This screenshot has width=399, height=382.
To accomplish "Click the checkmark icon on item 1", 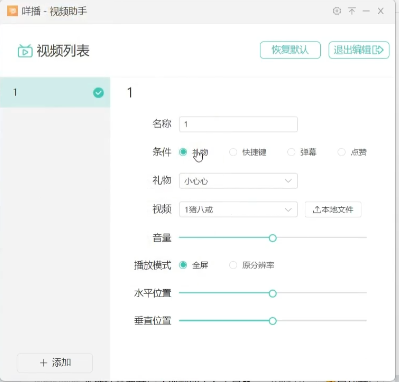I will (98, 92).
